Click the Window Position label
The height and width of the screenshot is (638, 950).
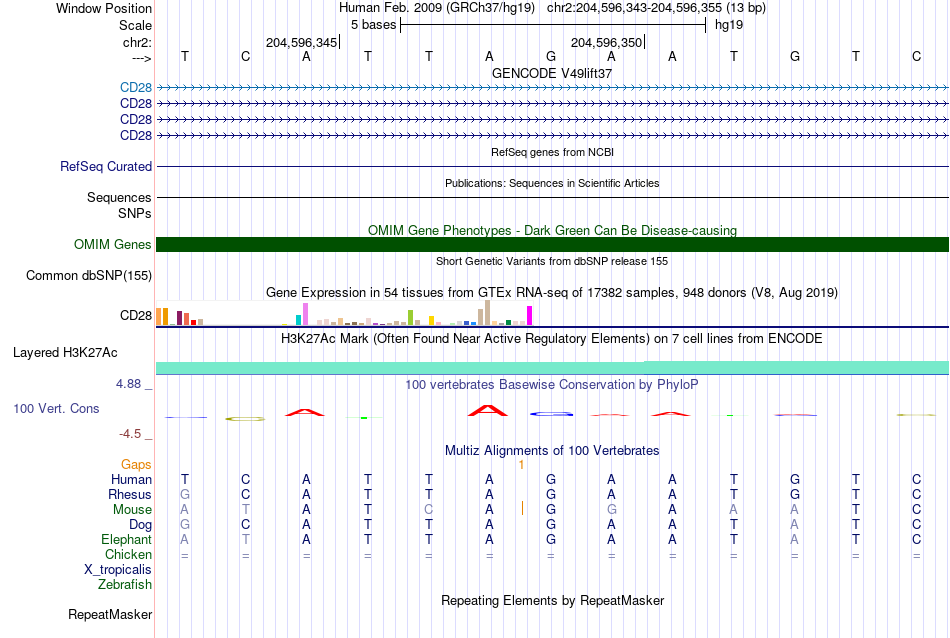pyautogui.click(x=104, y=8)
